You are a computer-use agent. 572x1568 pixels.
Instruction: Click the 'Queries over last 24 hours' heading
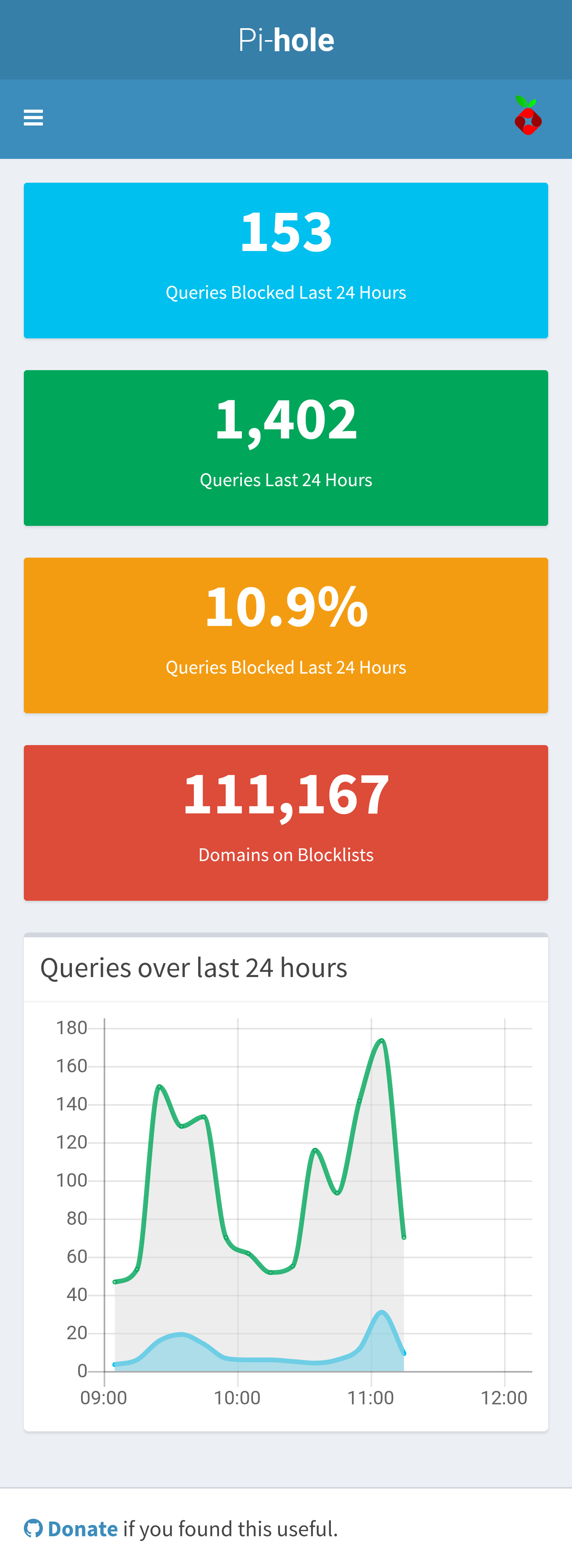[x=193, y=968]
